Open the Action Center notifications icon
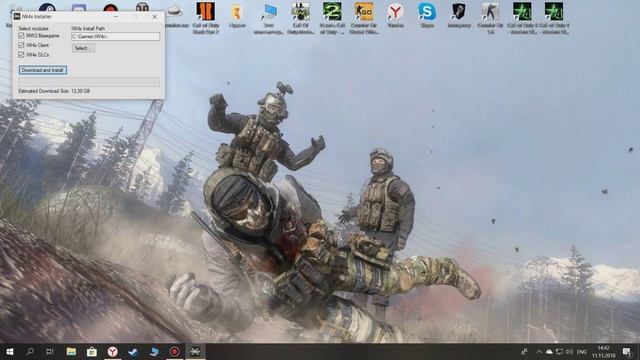The image size is (640, 360). point(627,351)
